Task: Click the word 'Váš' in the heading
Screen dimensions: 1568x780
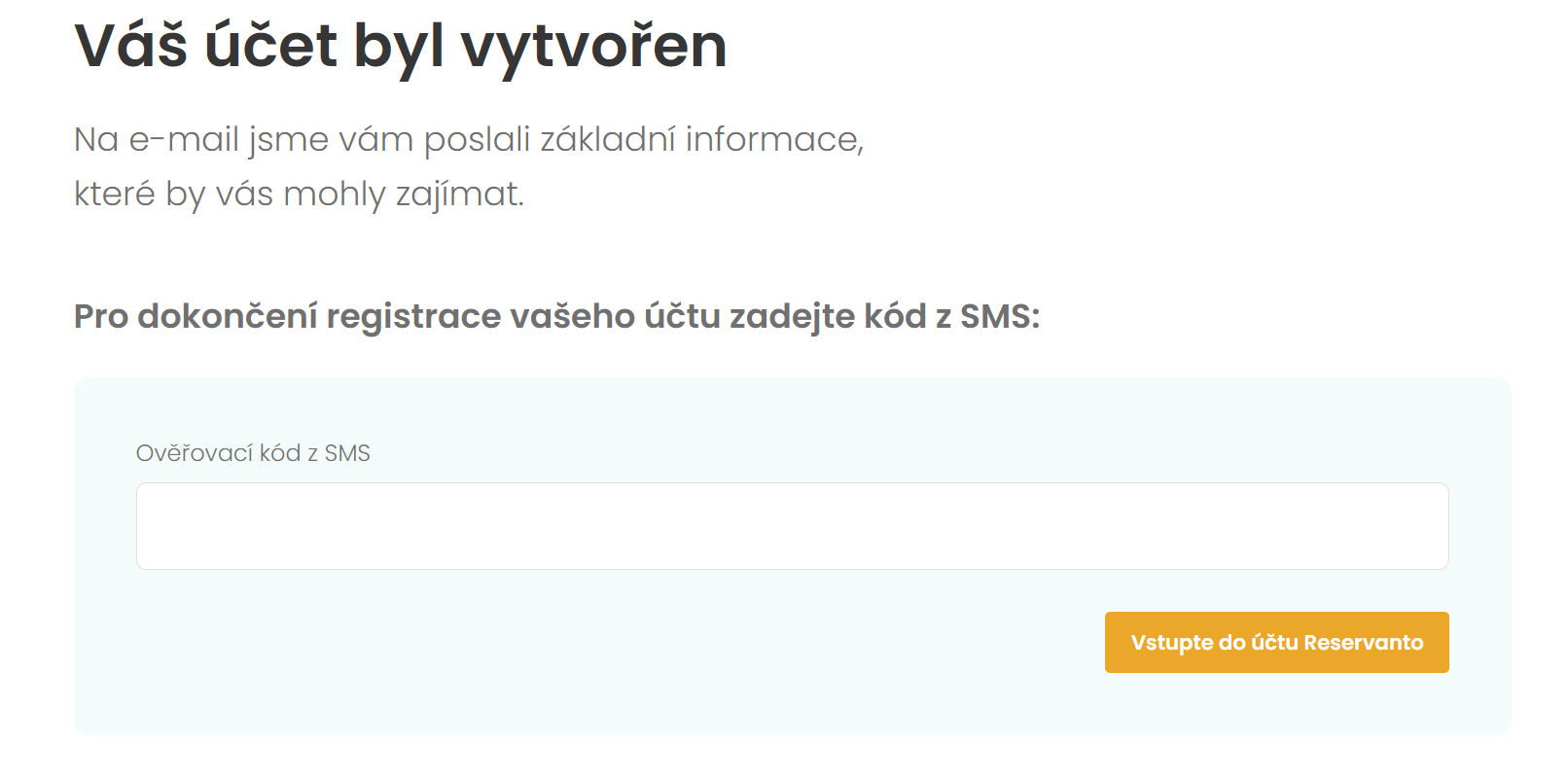Action: tap(130, 45)
